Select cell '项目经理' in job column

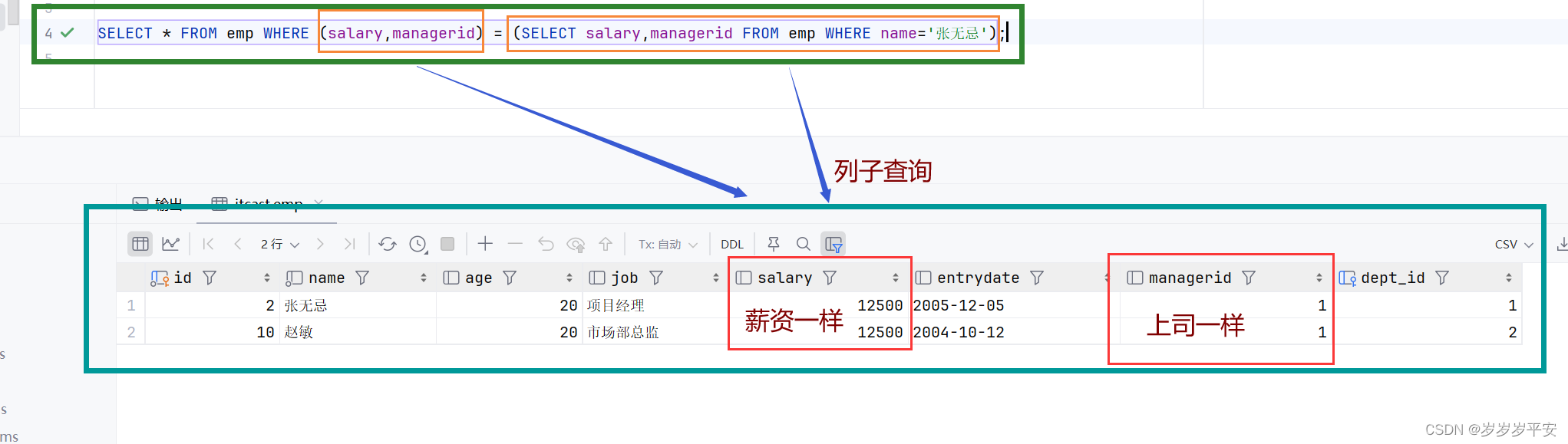(616, 305)
